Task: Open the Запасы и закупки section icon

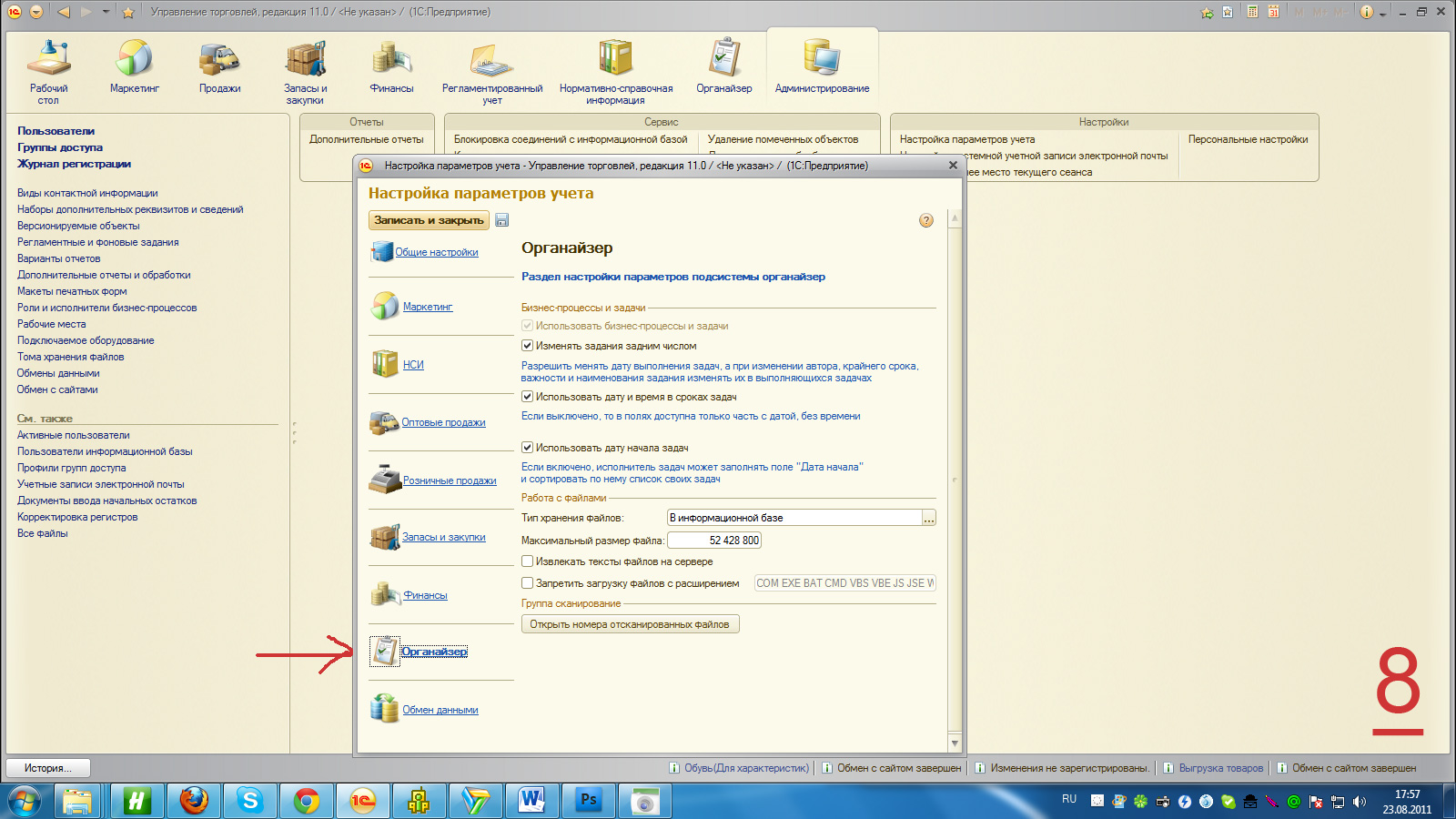Action: (x=305, y=58)
